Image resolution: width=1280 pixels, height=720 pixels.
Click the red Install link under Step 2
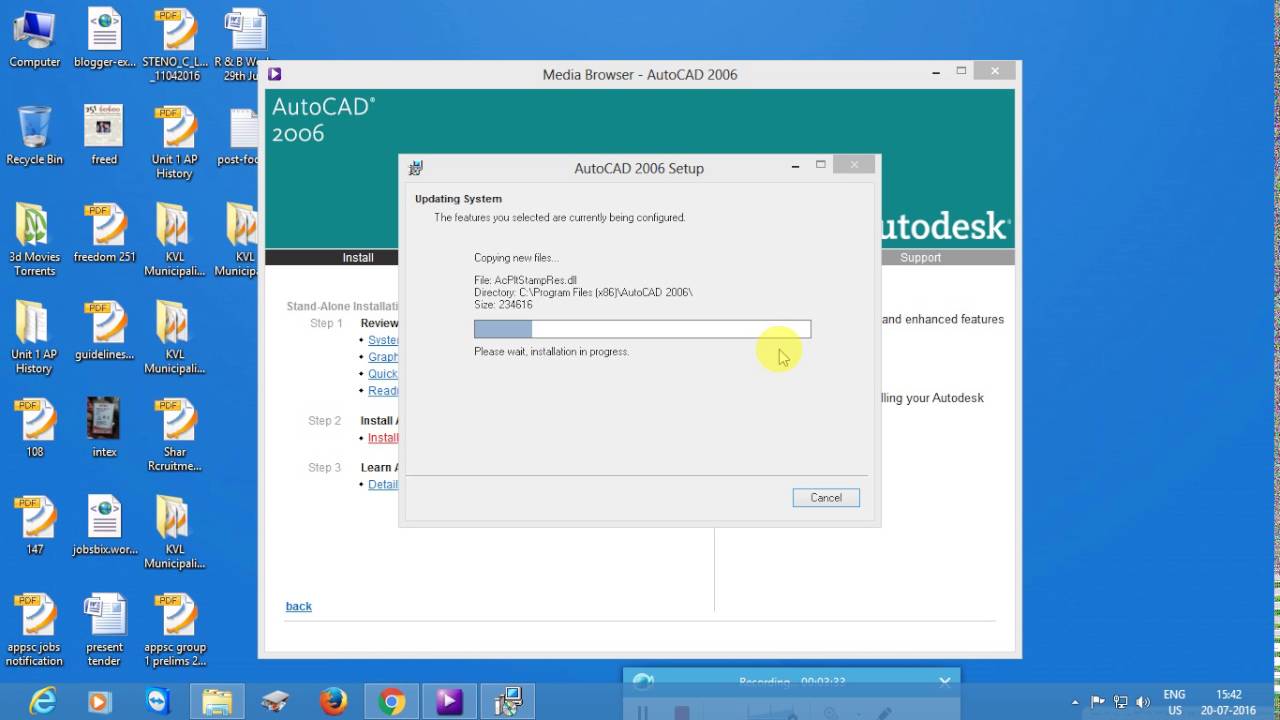pos(383,438)
